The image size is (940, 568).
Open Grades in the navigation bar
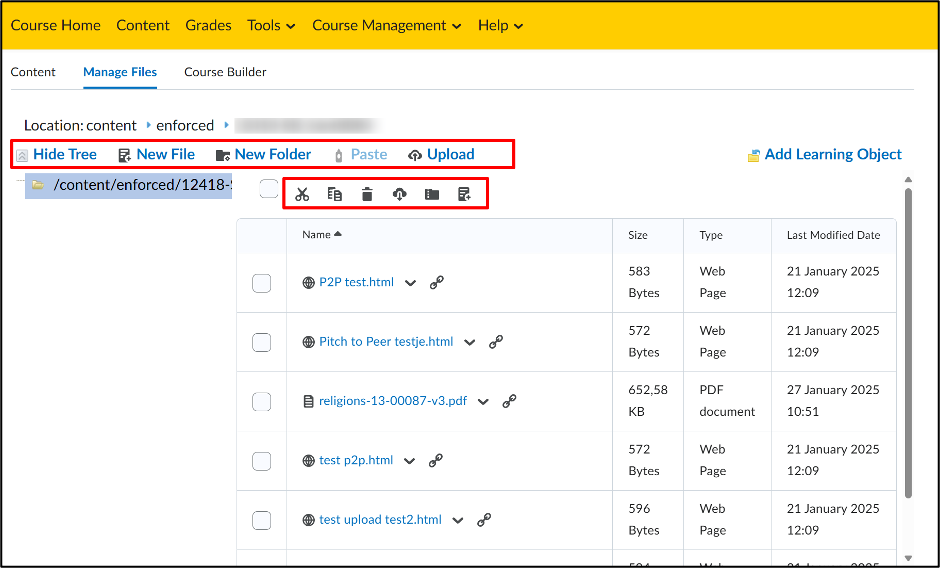(x=208, y=25)
